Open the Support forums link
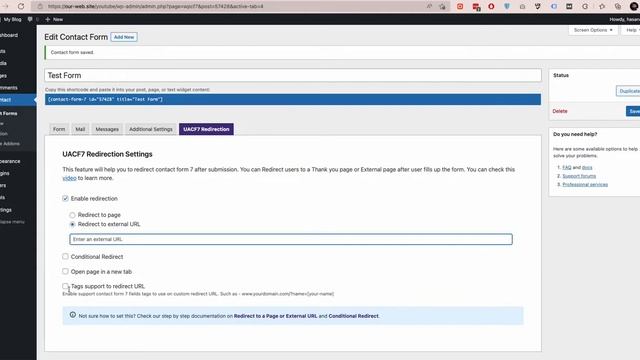Viewport: 640px width, 360px height. click(579, 176)
